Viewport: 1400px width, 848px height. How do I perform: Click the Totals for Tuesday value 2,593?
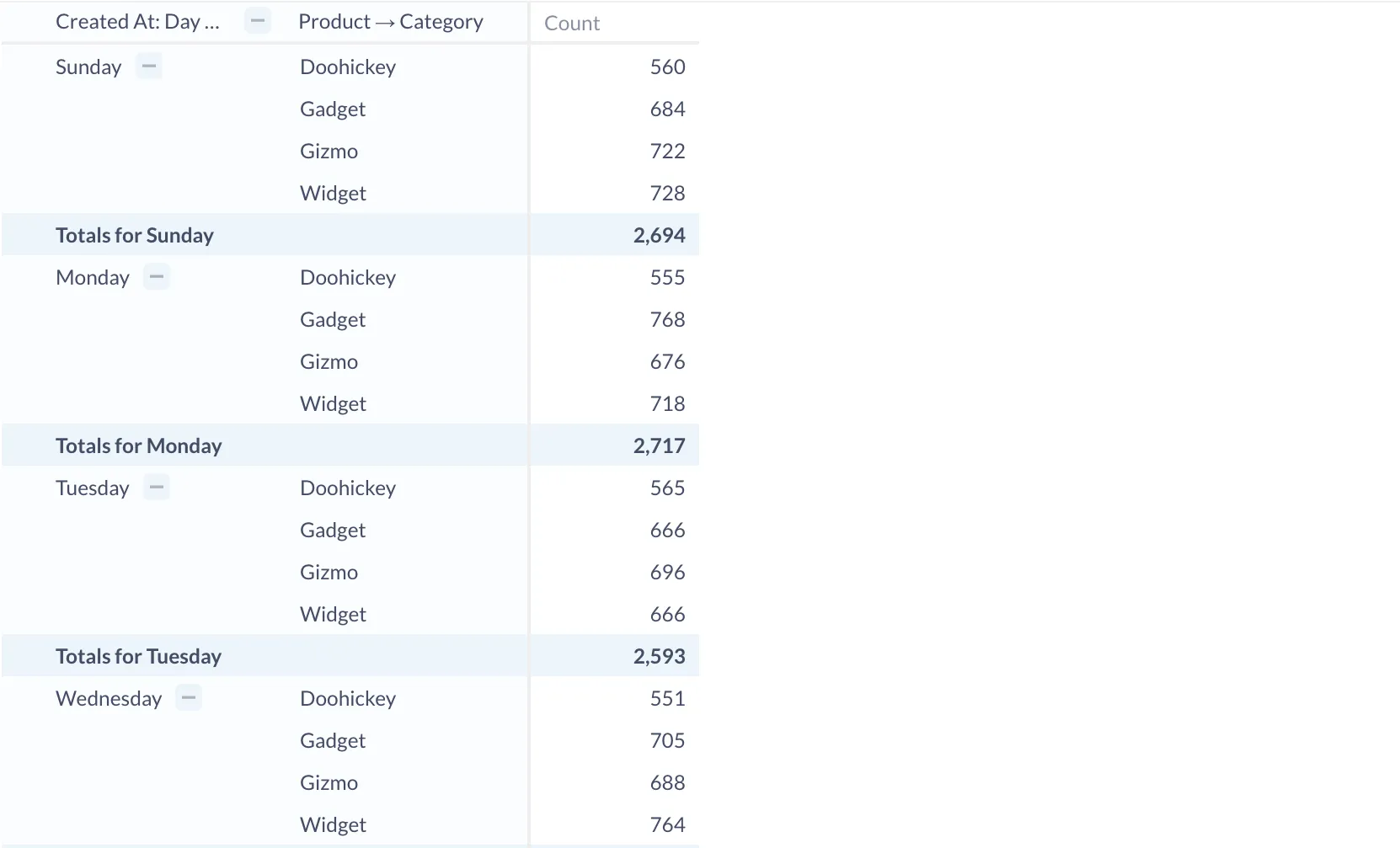[x=660, y=655]
